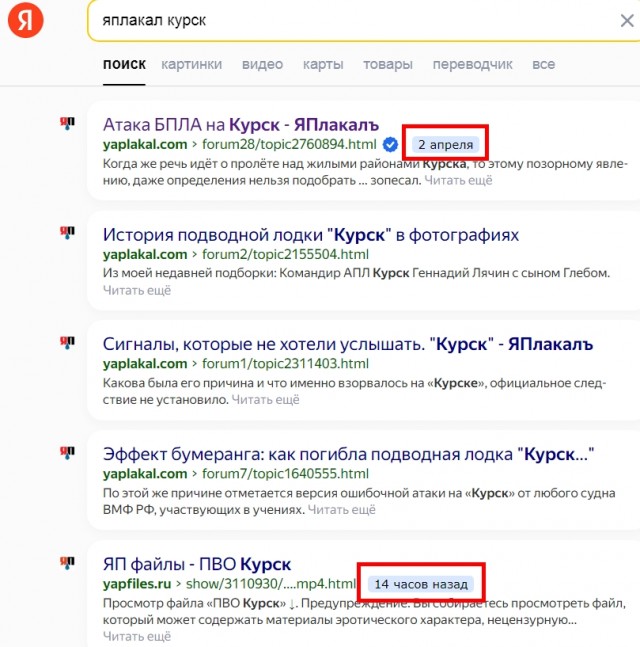The height and width of the screenshot is (647, 640).
Task: Open 'ЯП файлы - ПВО Курск' result
Action: tap(197, 564)
